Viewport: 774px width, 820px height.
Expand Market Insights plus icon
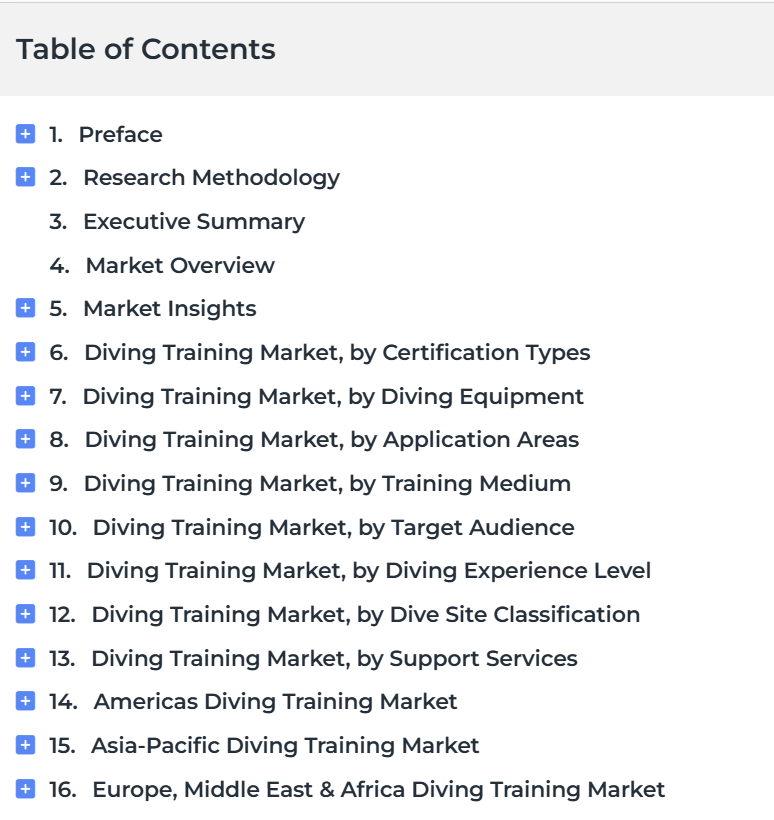[x=26, y=309]
